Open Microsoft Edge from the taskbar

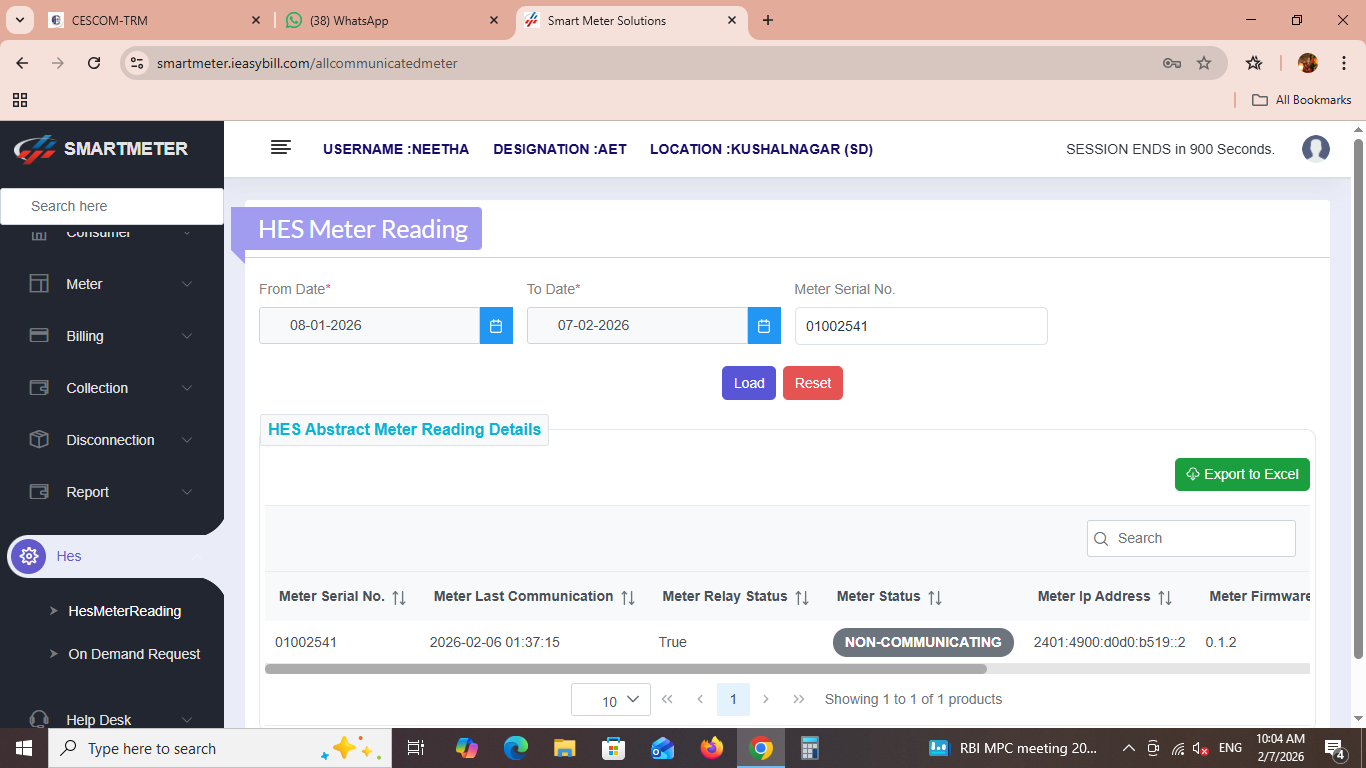(516, 748)
